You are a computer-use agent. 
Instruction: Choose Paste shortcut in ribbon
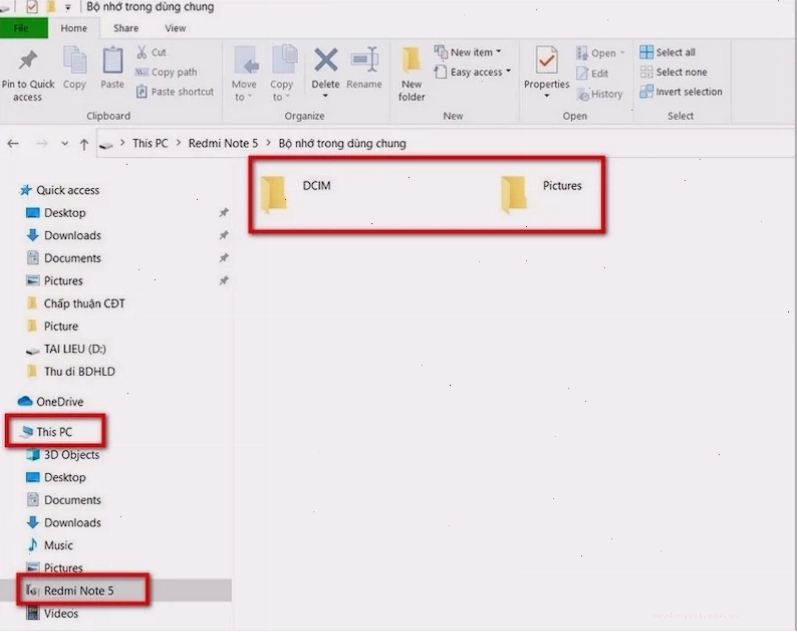click(x=175, y=92)
